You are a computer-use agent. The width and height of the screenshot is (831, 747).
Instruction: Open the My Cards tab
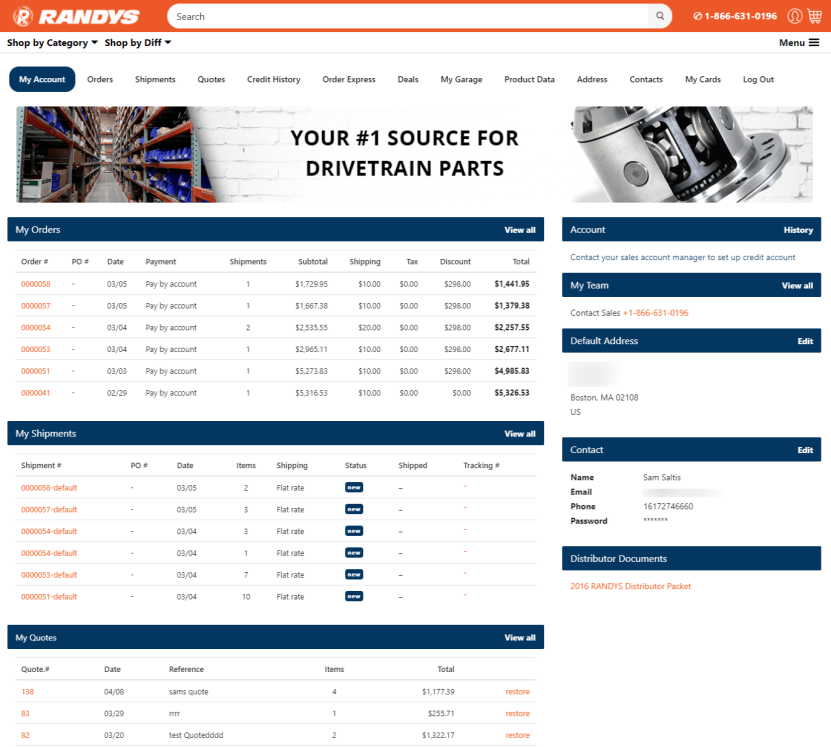(703, 79)
